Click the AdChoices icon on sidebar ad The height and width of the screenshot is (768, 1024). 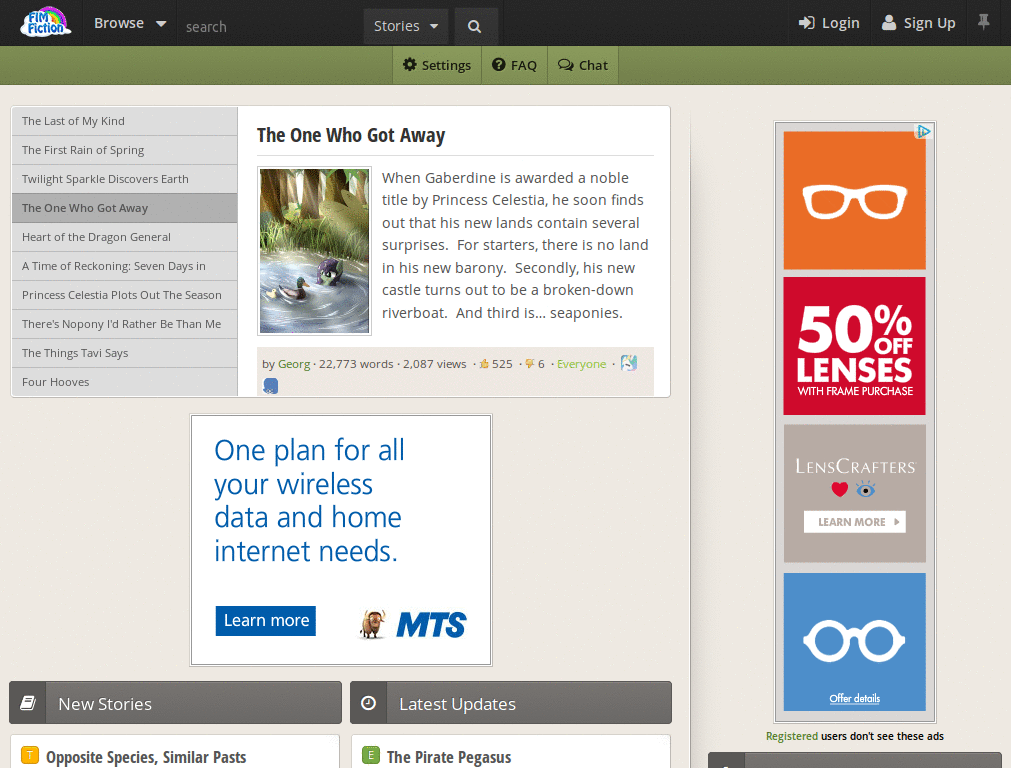coord(923,131)
